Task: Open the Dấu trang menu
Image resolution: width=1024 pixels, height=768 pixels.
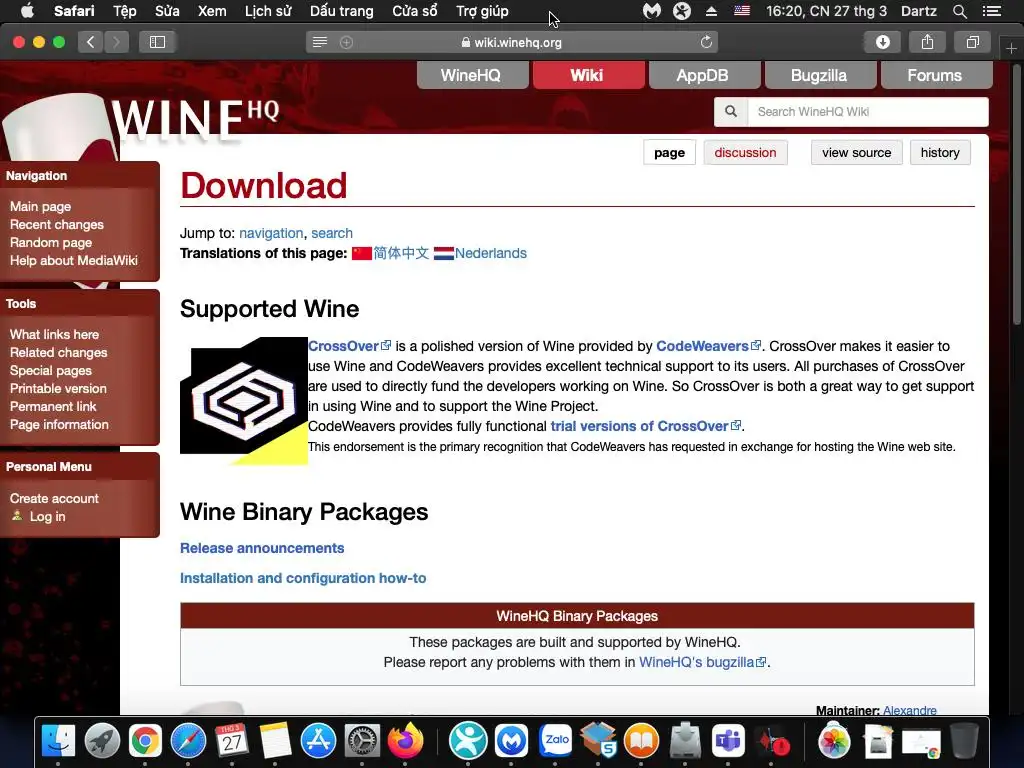Action: 342,11
